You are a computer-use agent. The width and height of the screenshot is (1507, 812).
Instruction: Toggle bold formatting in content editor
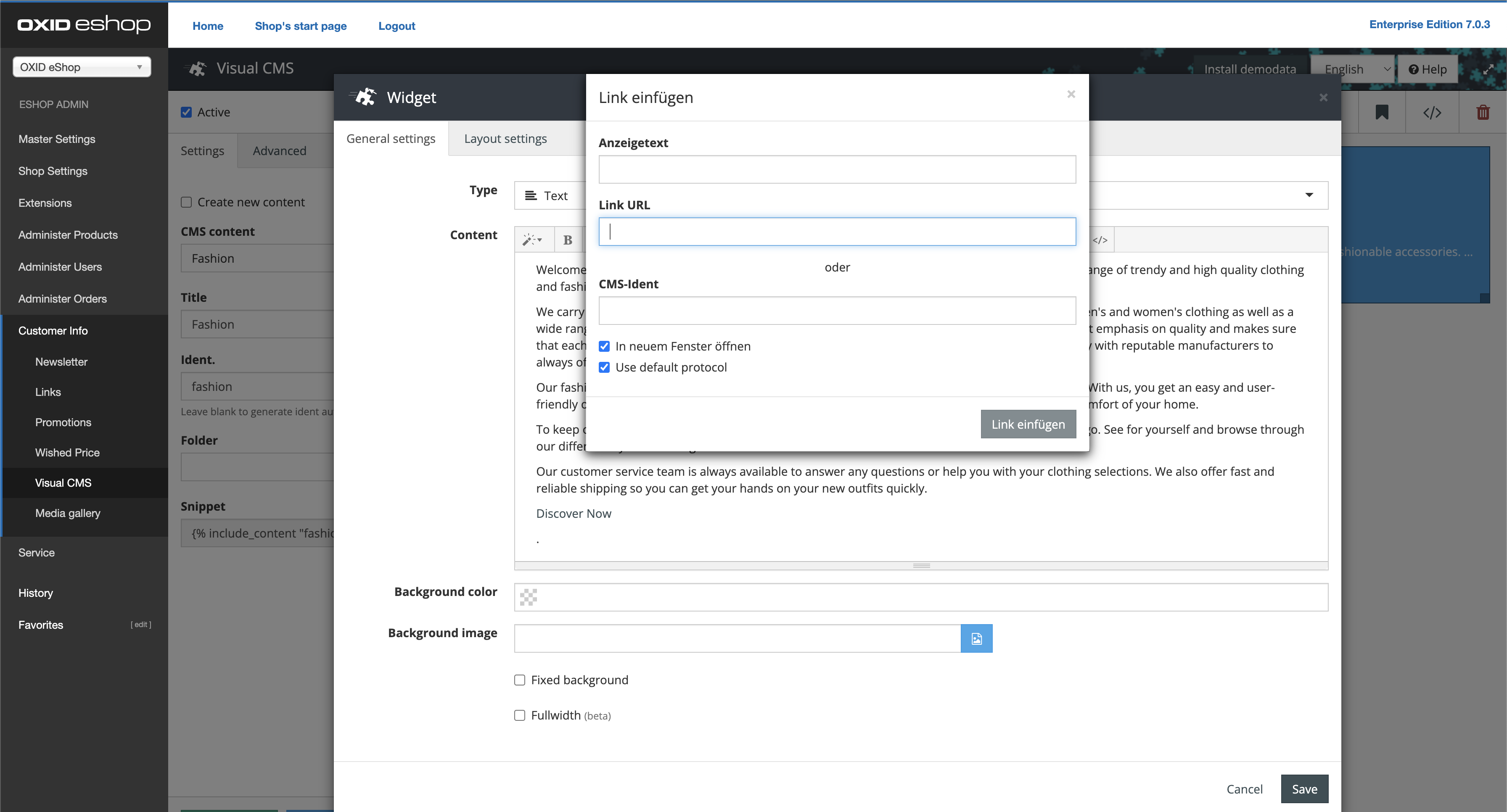pos(568,240)
